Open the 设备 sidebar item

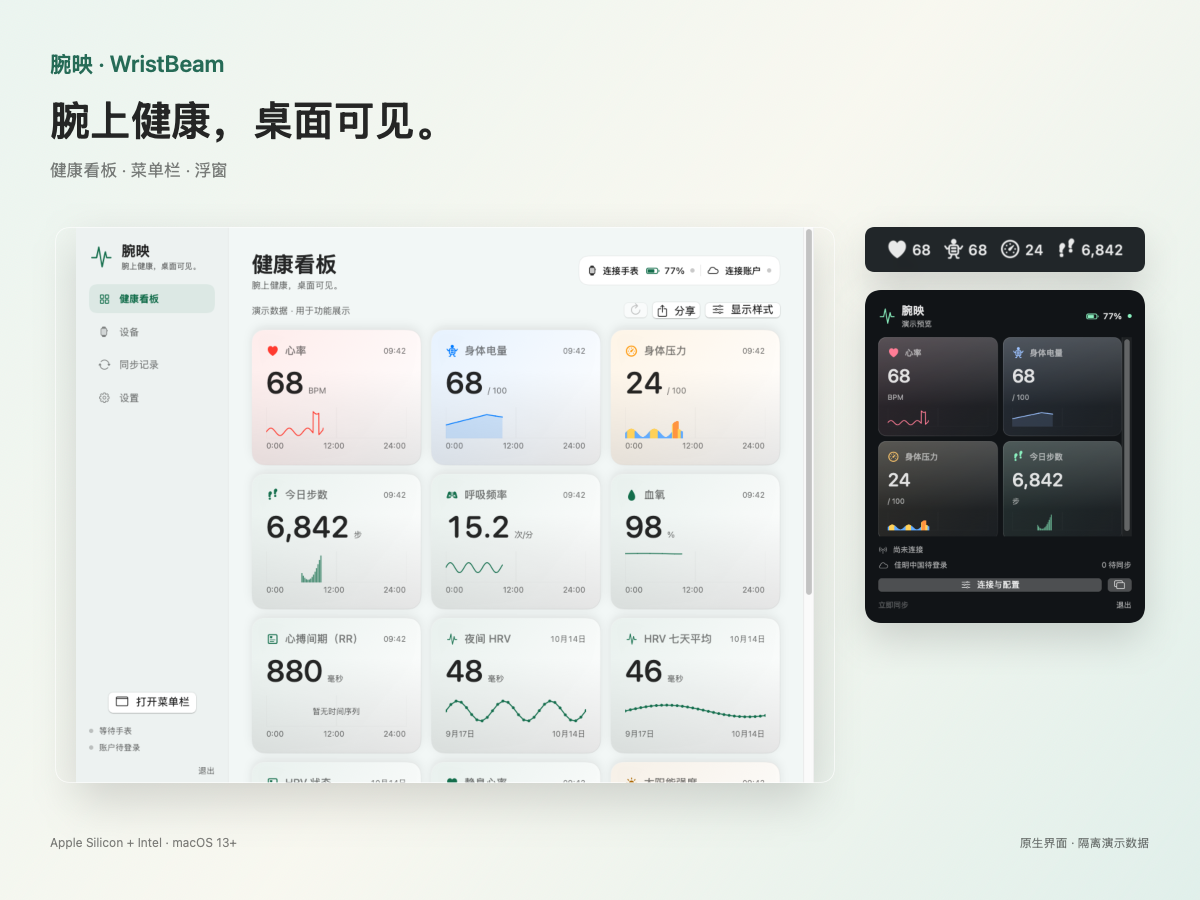click(x=152, y=332)
